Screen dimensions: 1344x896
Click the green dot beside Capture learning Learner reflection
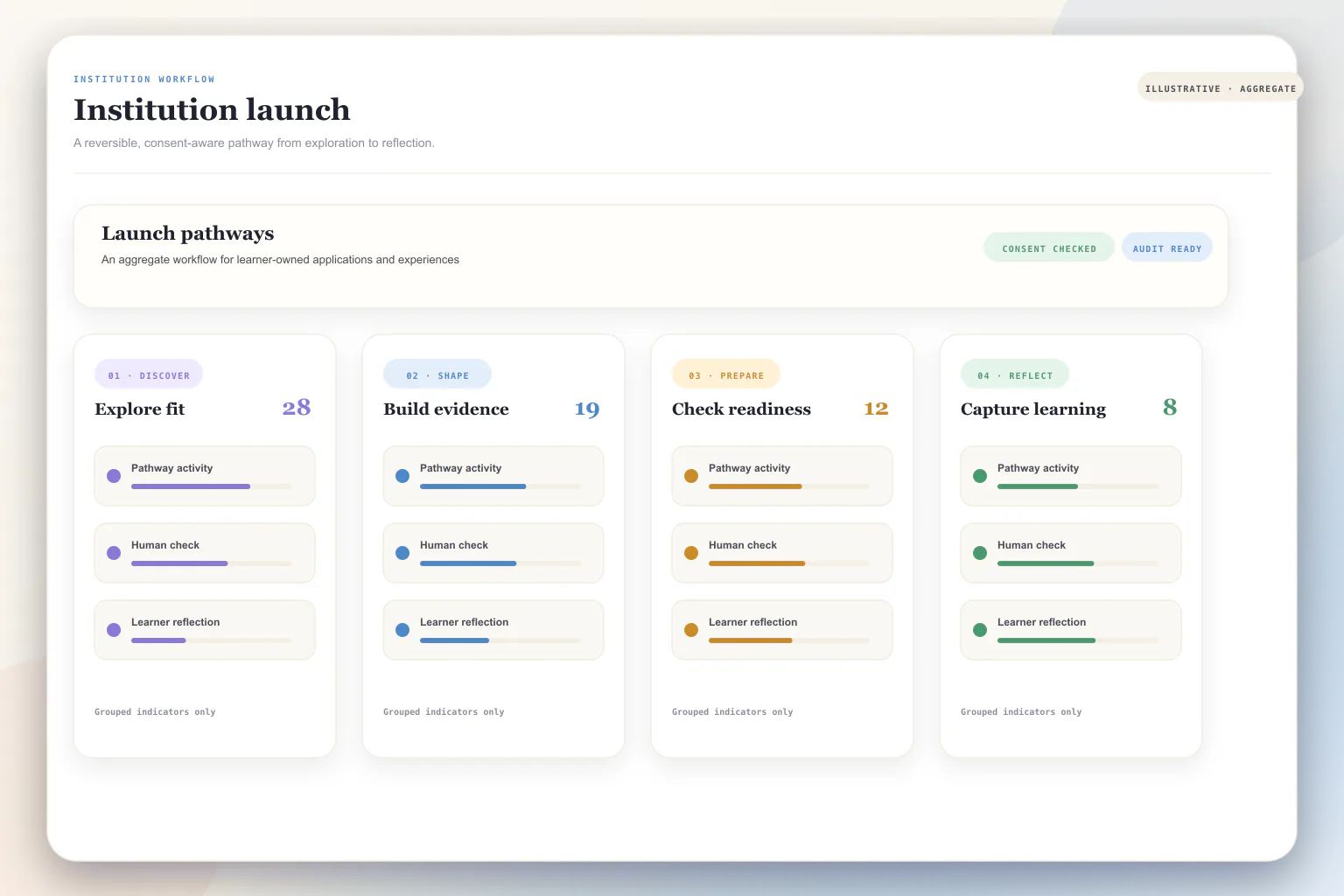(x=980, y=630)
